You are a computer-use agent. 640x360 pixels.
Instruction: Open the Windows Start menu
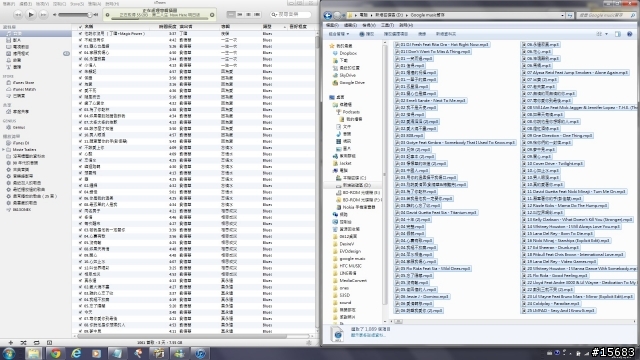[x=9, y=353]
